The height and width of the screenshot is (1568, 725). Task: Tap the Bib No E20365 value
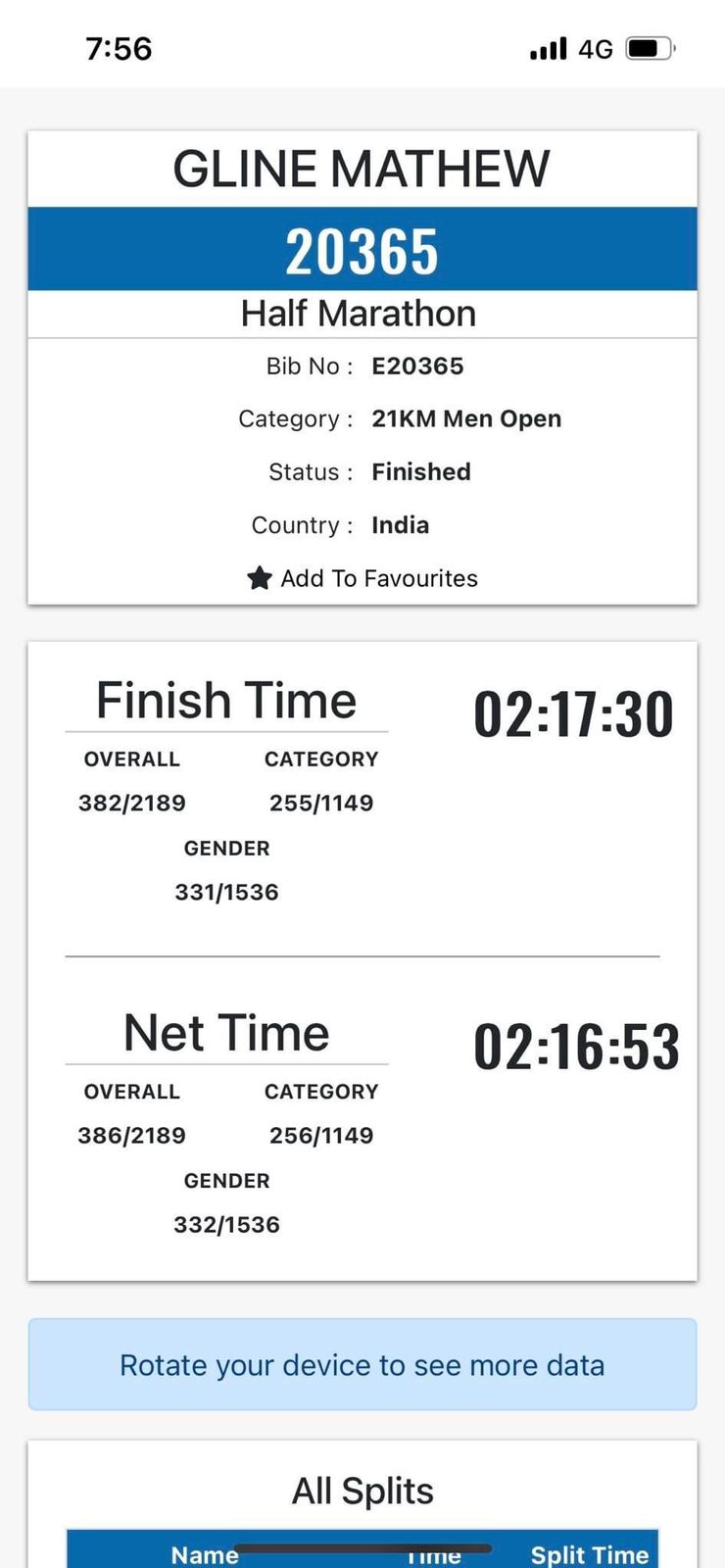coord(417,367)
